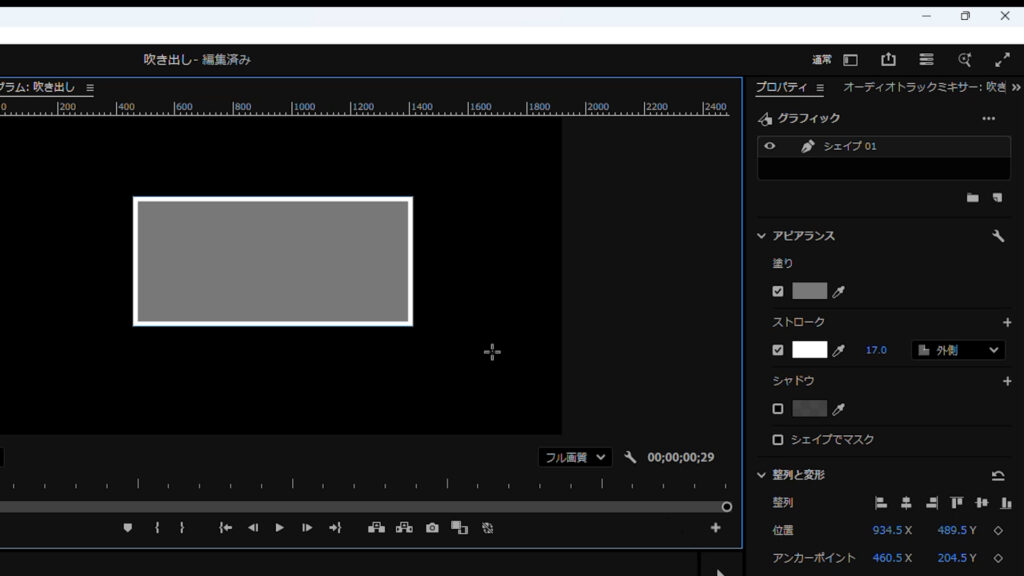This screenshot has height=576, width=1024.
Task: Click the Add Marker icon in transport controls
Action: (x=128, y=528)
